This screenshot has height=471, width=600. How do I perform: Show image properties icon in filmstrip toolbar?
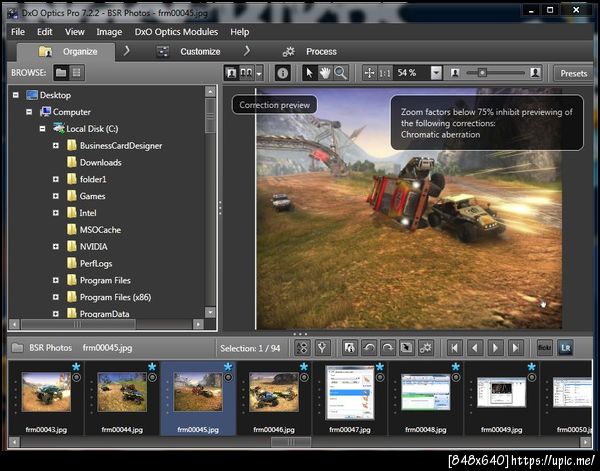[349, 348]
